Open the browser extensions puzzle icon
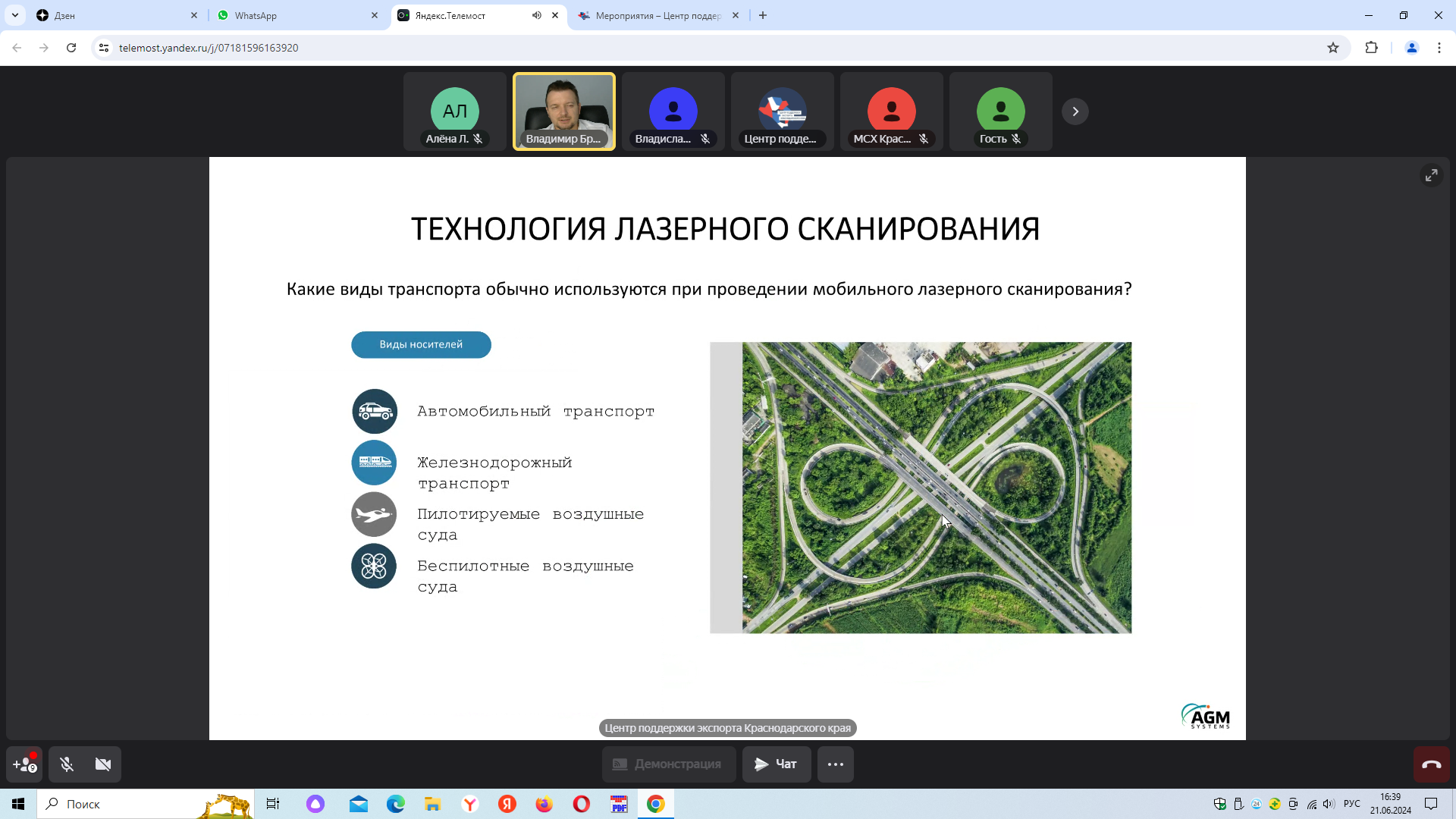 tap(1371, 48)
